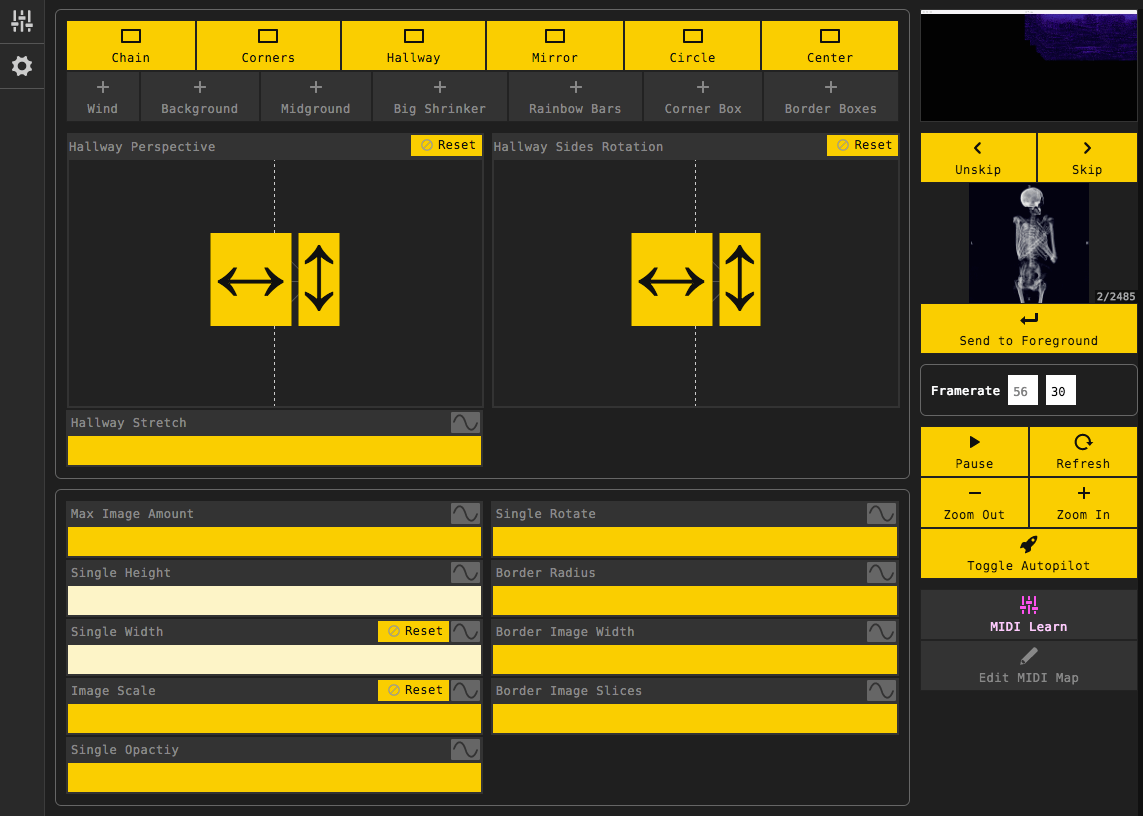This screenshot has width=1143, height=816.
Task: Click the Single Rotate wave icon
Action: coord(881,513)
